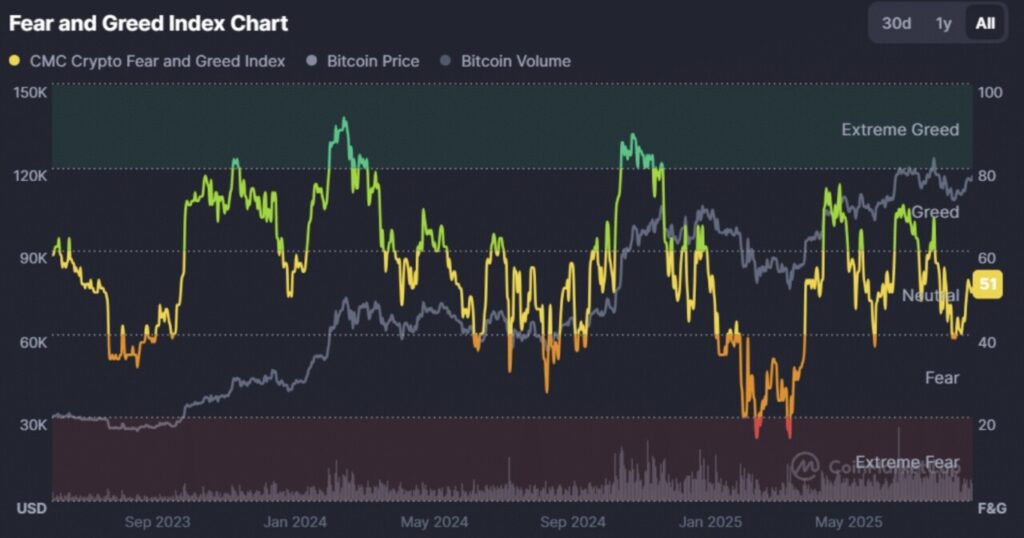Click the Sep 2023 x-axis label
Image resolution: width=1024 pixels, height=538 pixels.
coord(157,521)
